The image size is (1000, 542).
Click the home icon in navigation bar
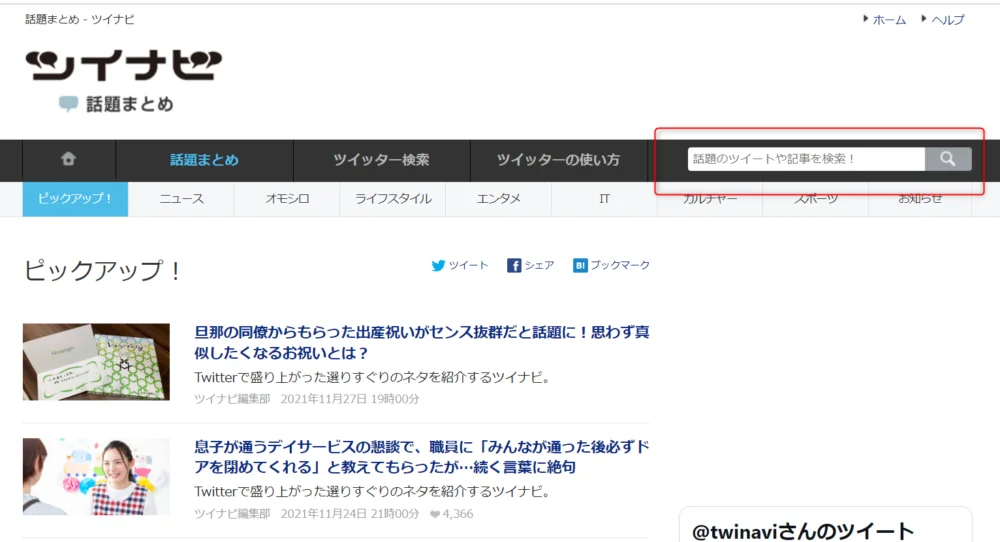[x=68, y=159]
